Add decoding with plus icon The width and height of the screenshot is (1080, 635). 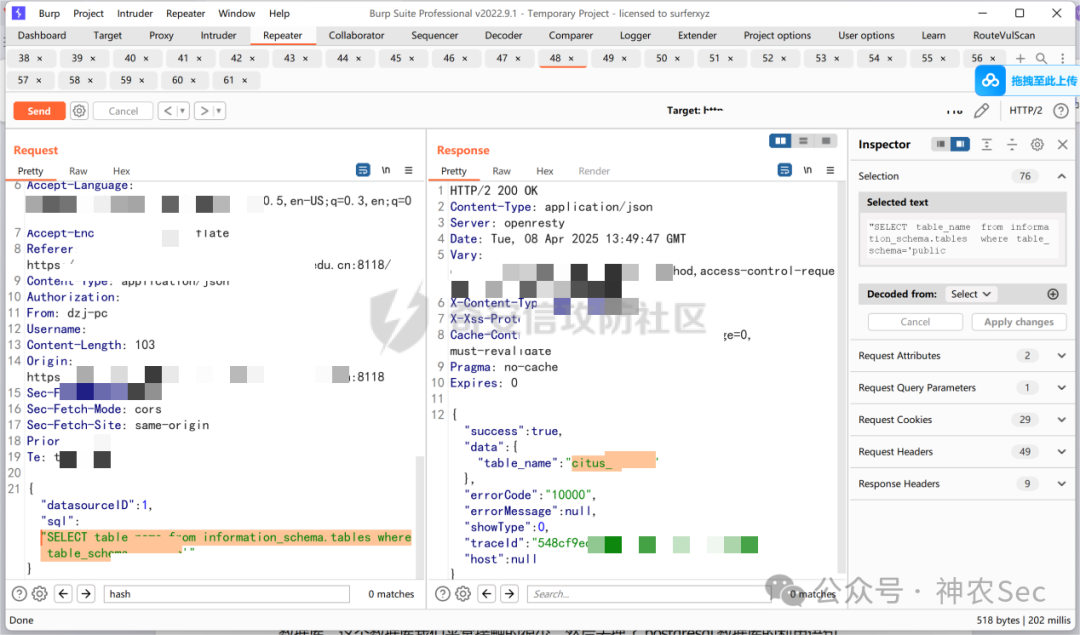[1052, 294]
